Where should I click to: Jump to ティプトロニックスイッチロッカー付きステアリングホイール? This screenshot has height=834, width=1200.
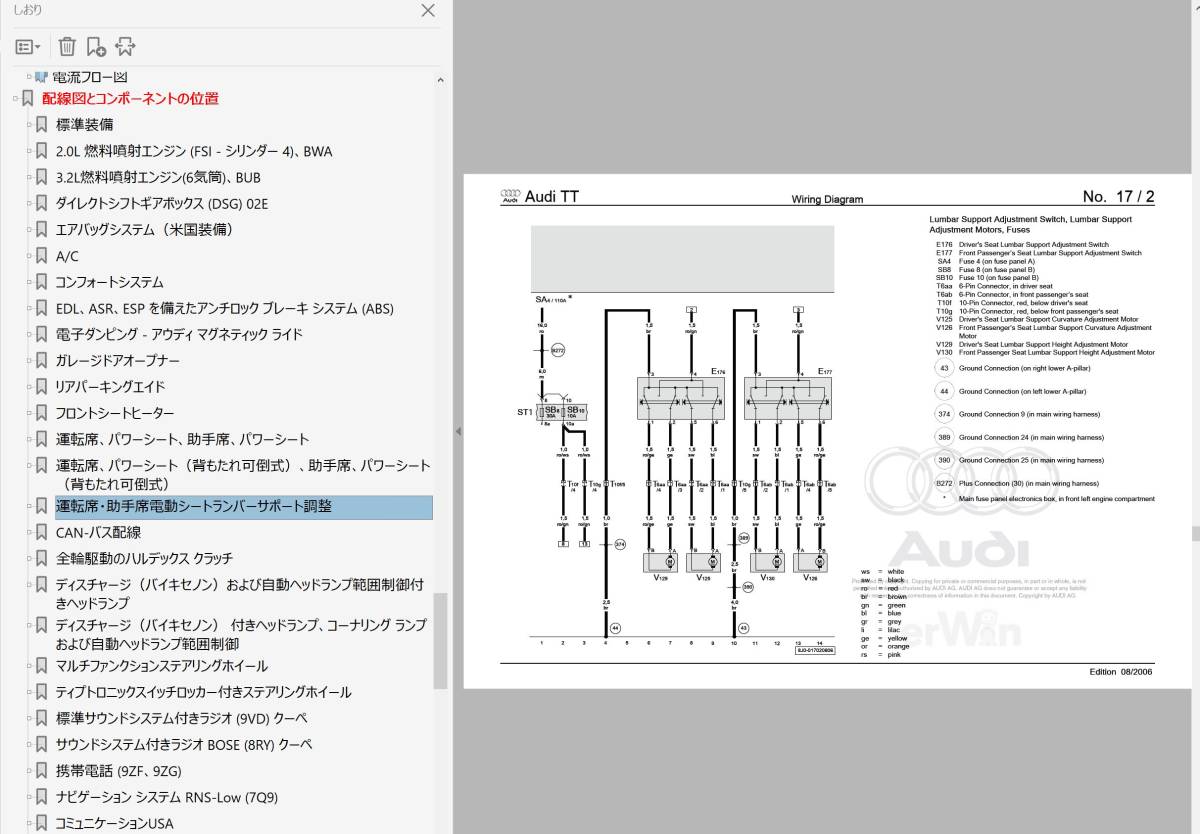tap(204, 691)
